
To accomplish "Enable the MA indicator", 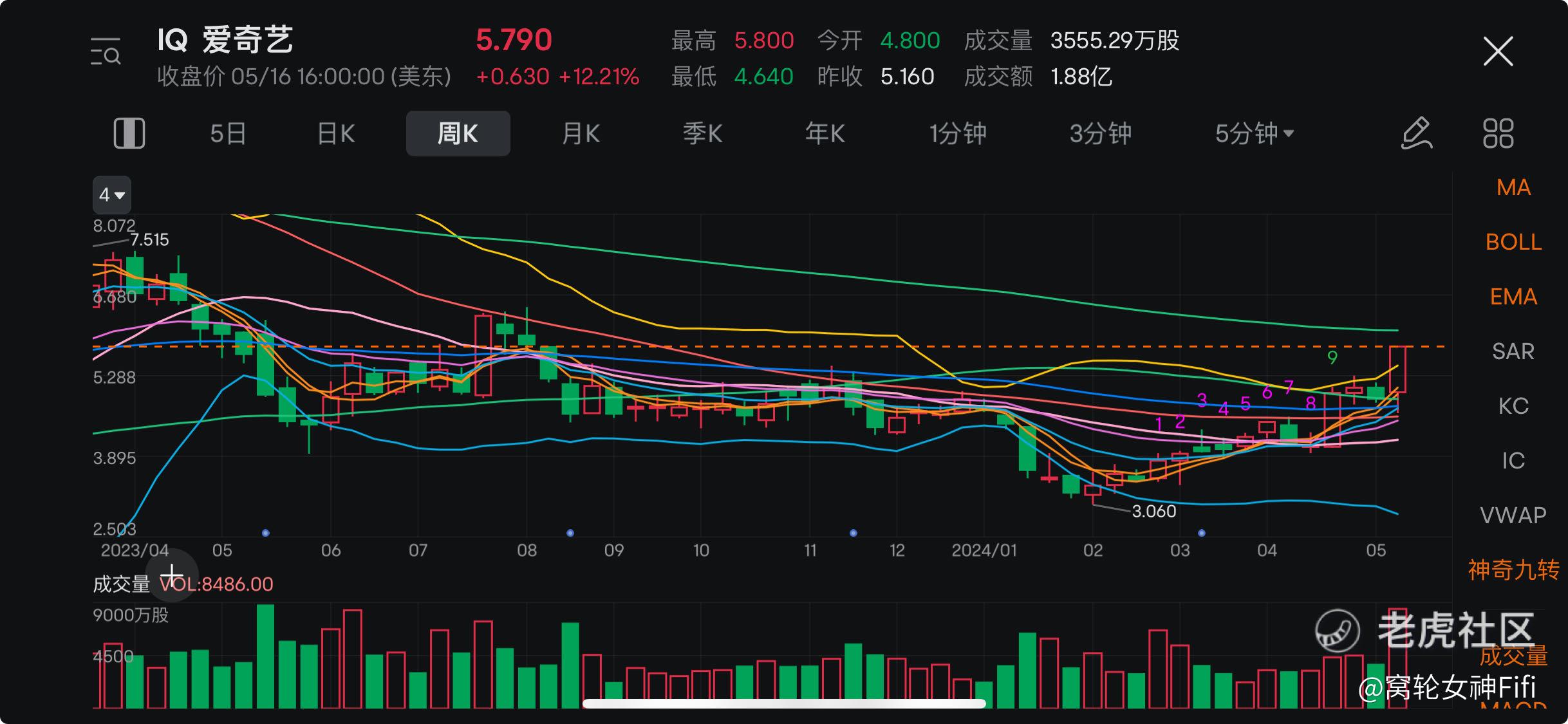I will point(1513,187).
